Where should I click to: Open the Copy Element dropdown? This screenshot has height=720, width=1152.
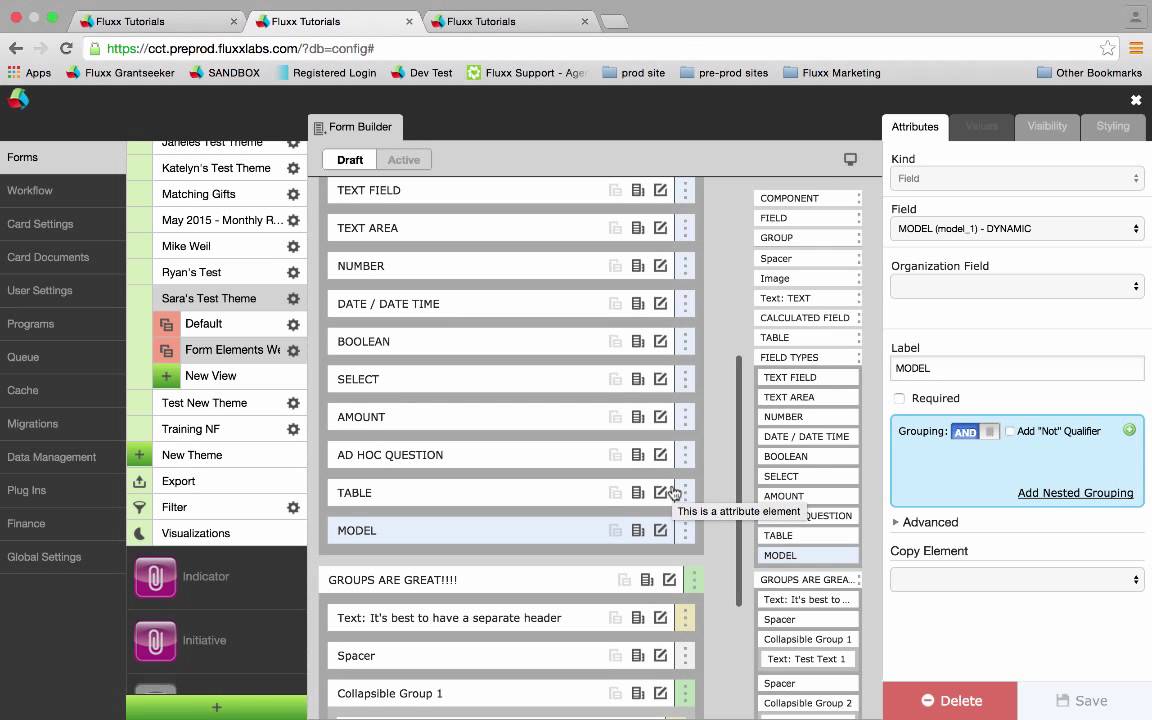coord(1017,580)
